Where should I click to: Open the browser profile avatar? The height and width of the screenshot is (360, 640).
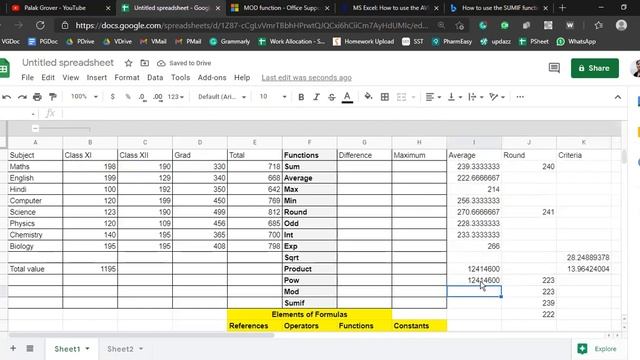pyautogui.click(x=621, y=25)
